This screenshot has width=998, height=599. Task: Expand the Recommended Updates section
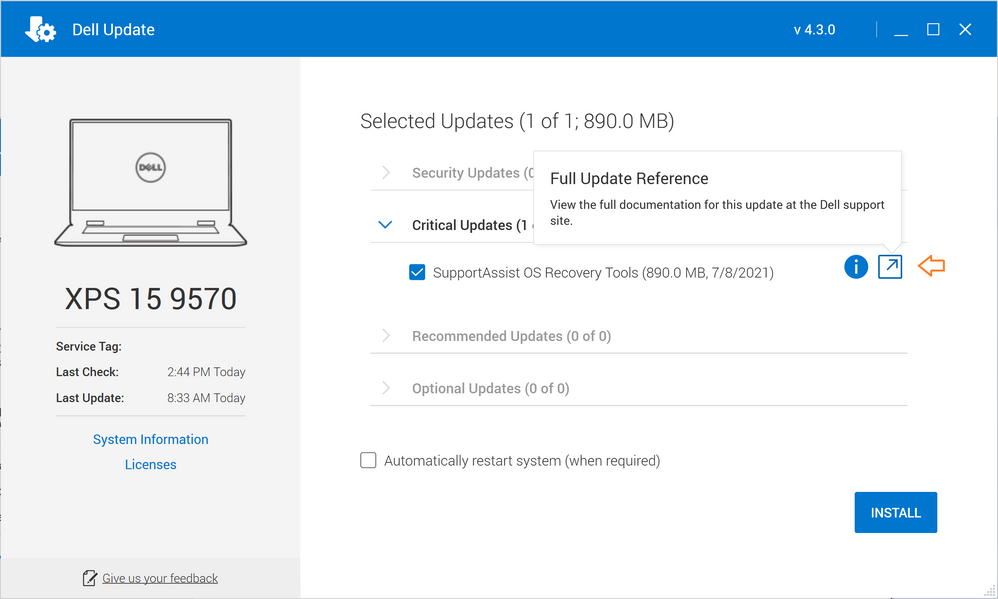[386, 335]
